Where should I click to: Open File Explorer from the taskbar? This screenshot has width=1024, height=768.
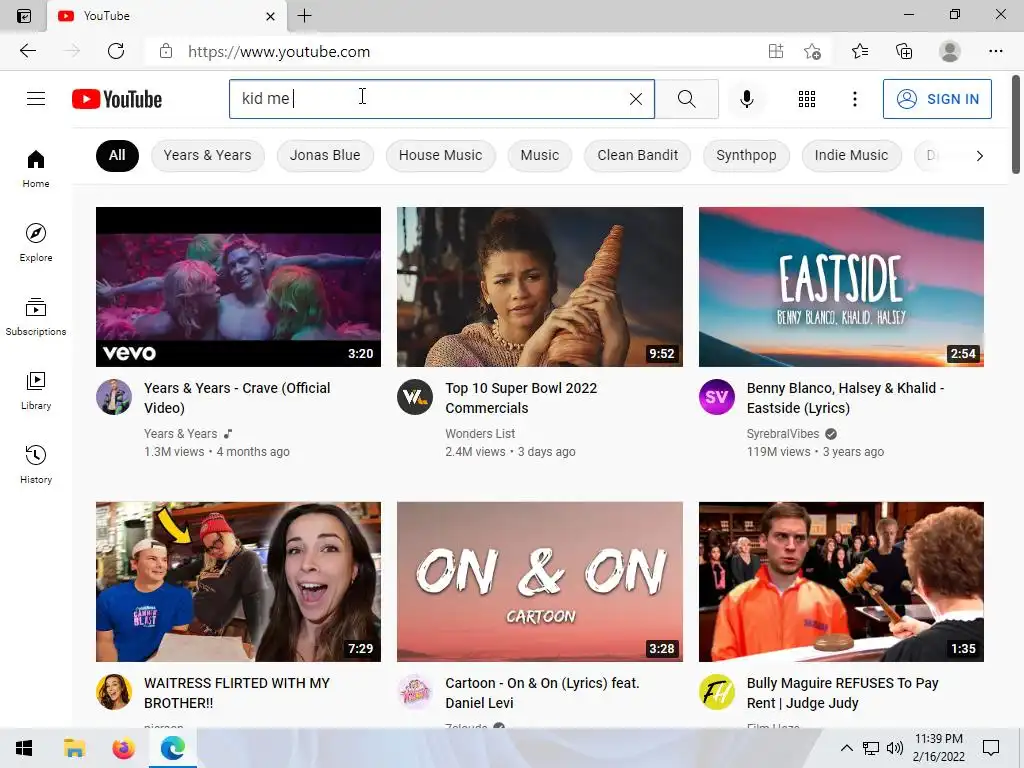[74, 748]
